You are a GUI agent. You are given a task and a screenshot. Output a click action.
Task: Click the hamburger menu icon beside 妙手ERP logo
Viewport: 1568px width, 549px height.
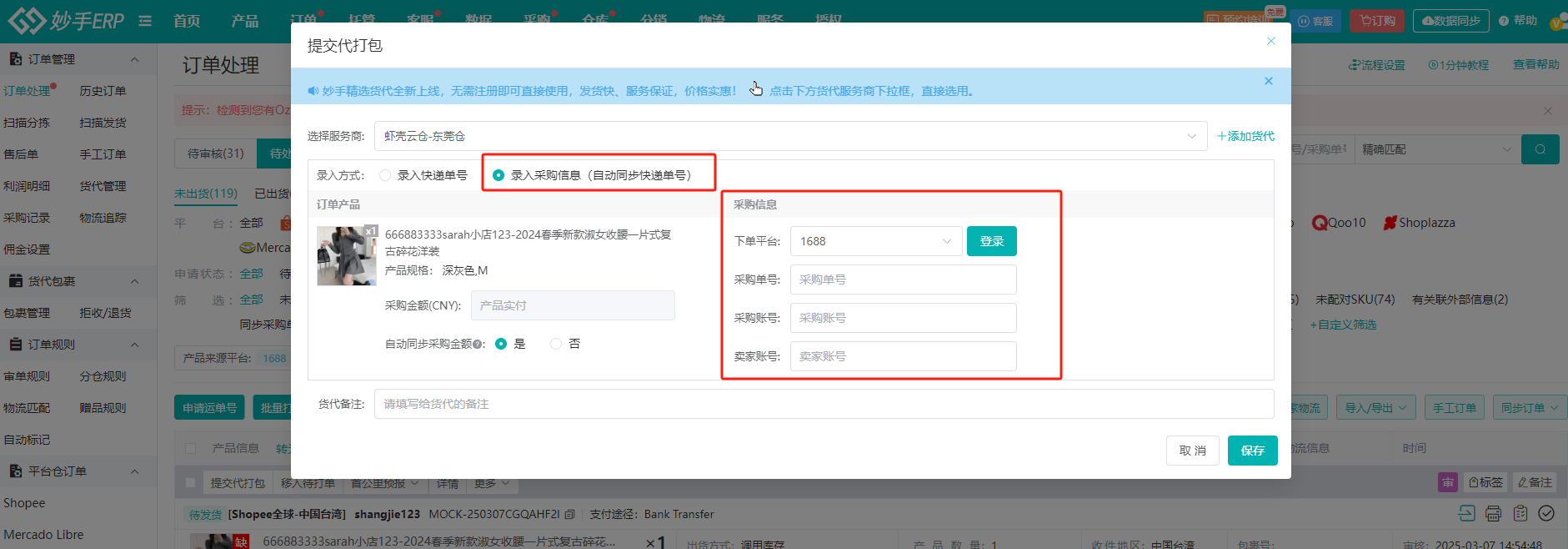pyautogui.click(x=145, y=21)
